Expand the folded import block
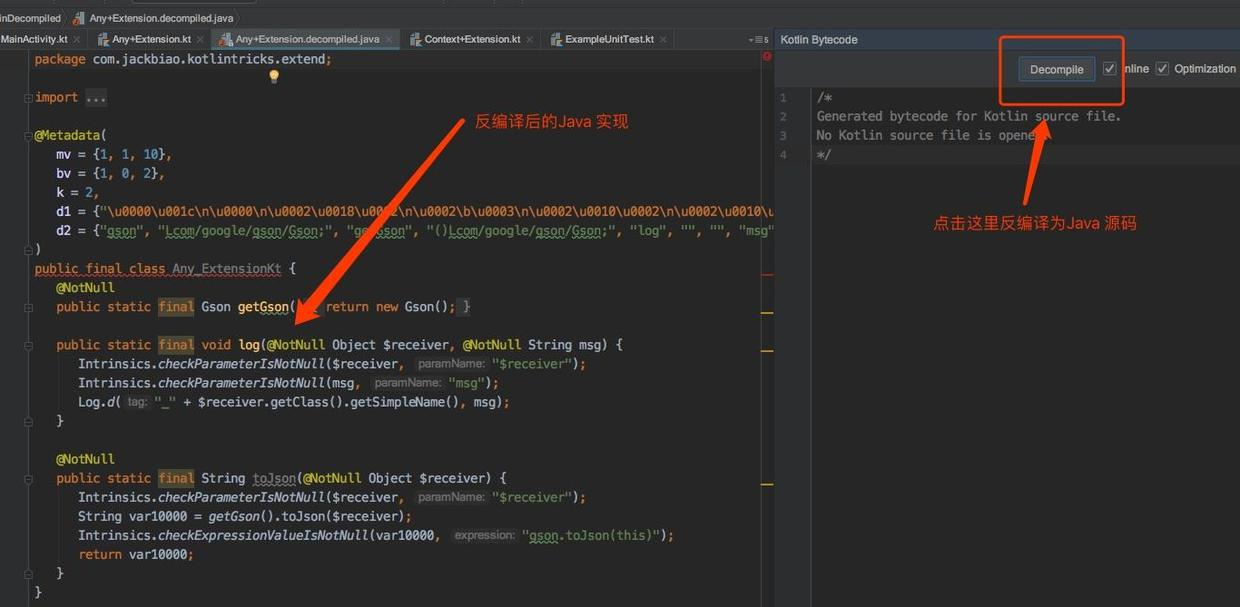 point(27,98)
